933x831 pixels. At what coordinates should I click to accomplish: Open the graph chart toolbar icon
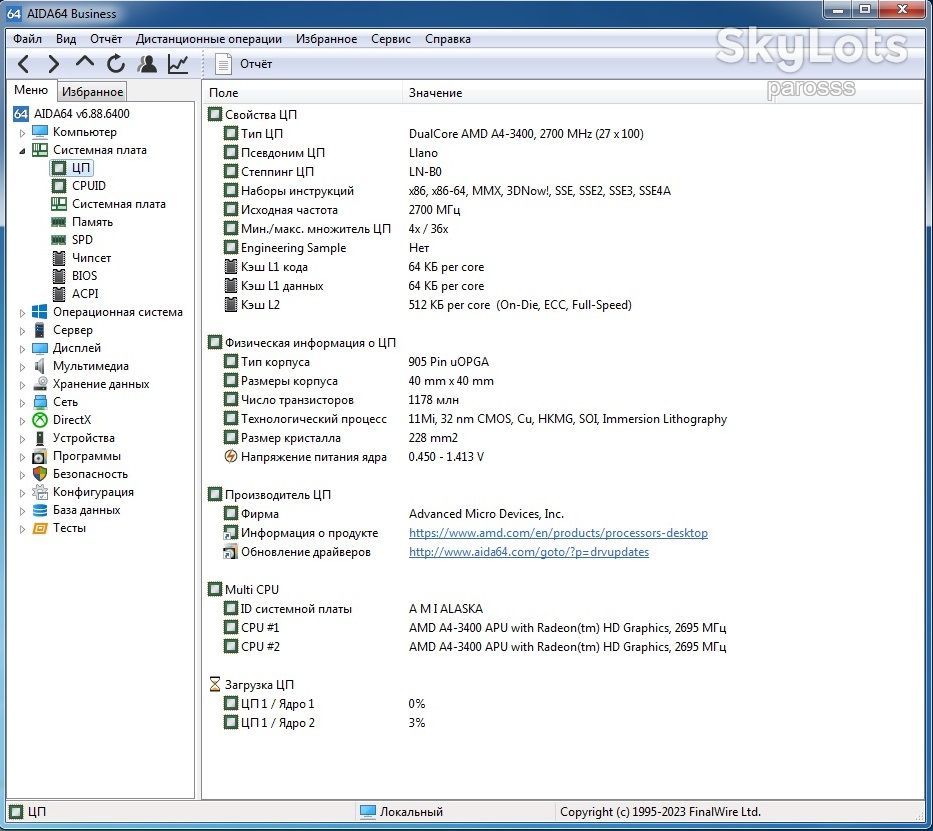pyautogui.click(x=178, y=64)
